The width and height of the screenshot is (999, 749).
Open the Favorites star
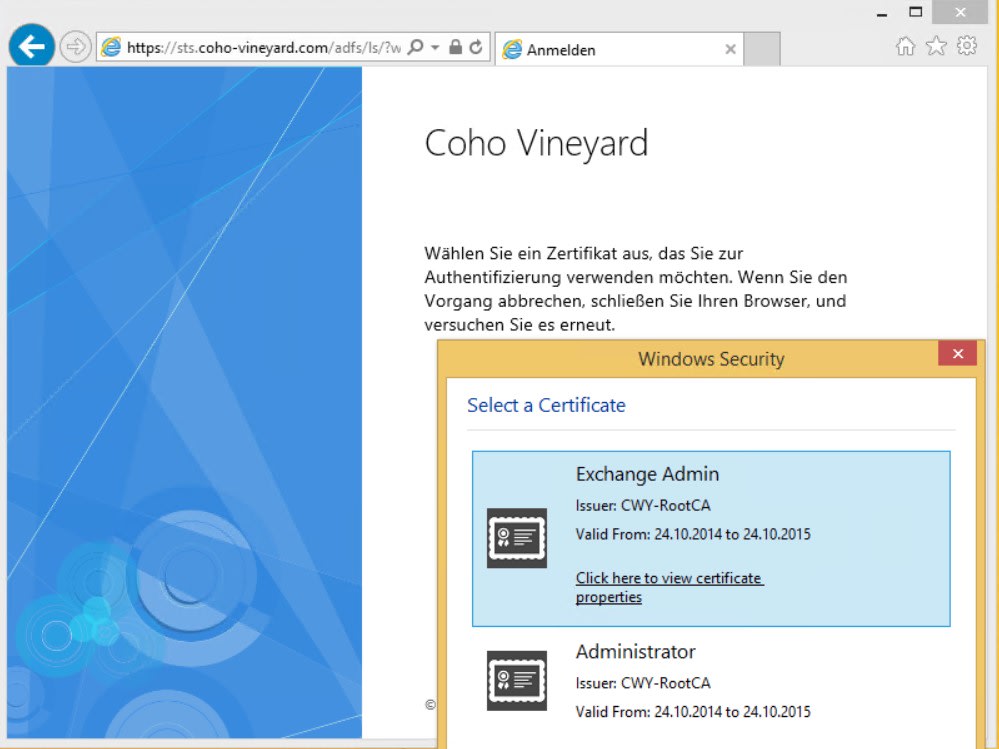(934, 46)
